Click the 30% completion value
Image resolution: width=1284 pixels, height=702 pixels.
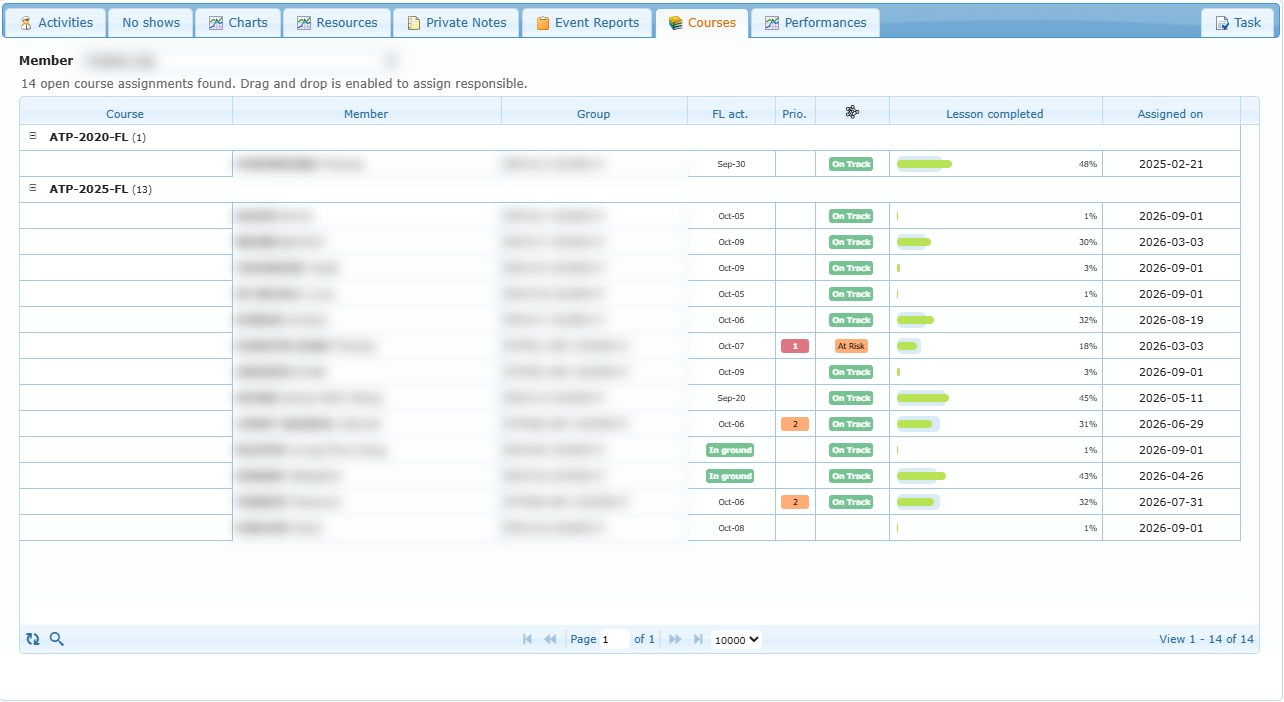(1087, 242)
